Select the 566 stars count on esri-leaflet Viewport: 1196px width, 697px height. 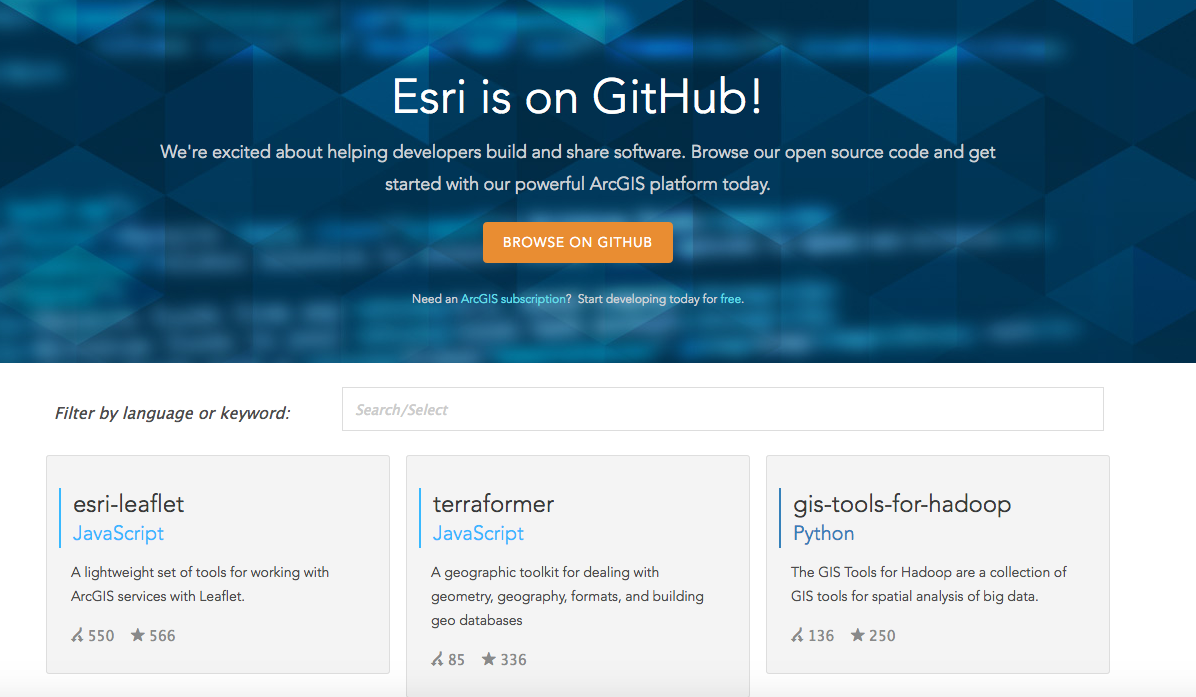[x=162, y=636]
